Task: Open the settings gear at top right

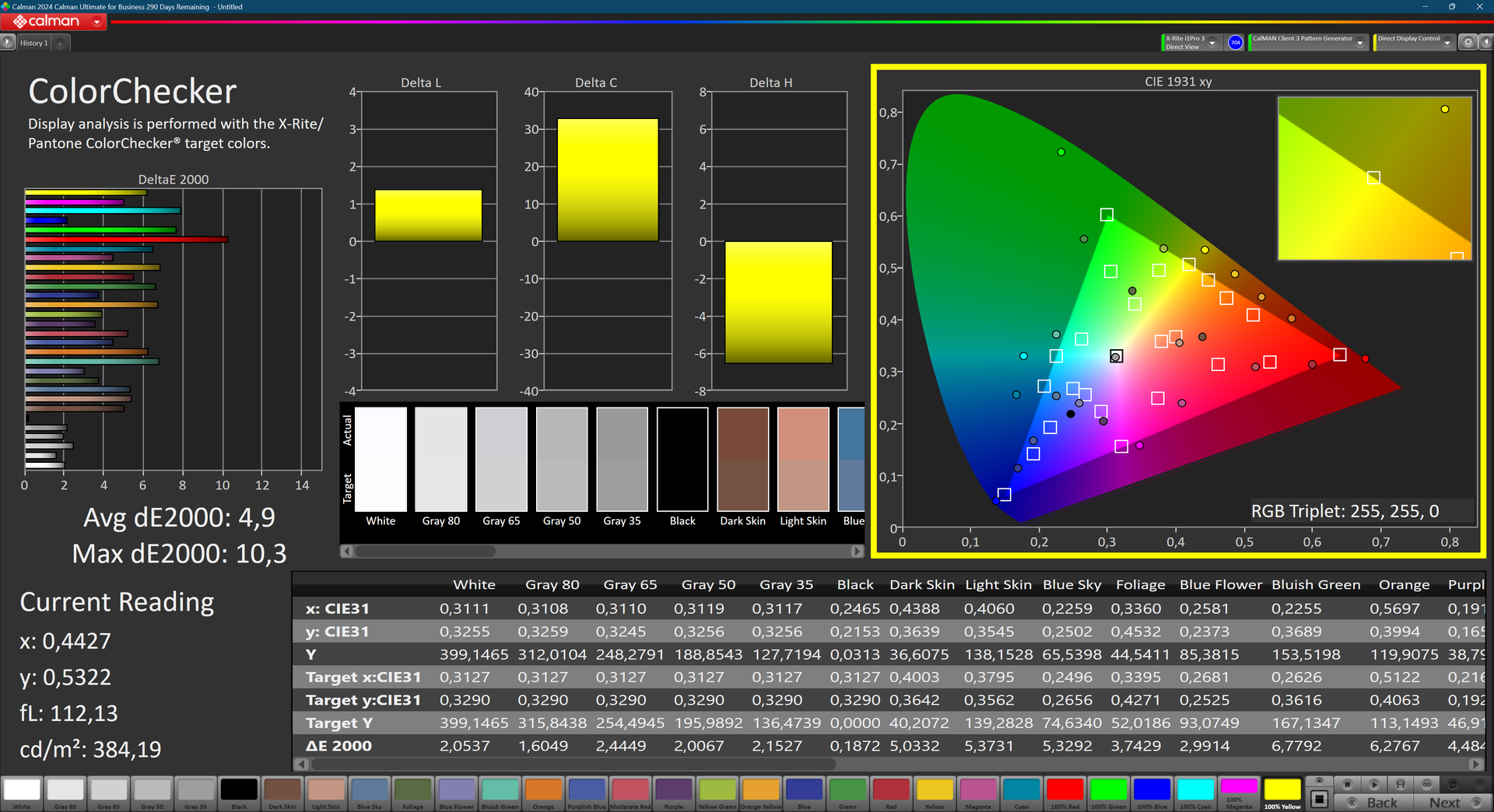Action: click(1468, 43)
